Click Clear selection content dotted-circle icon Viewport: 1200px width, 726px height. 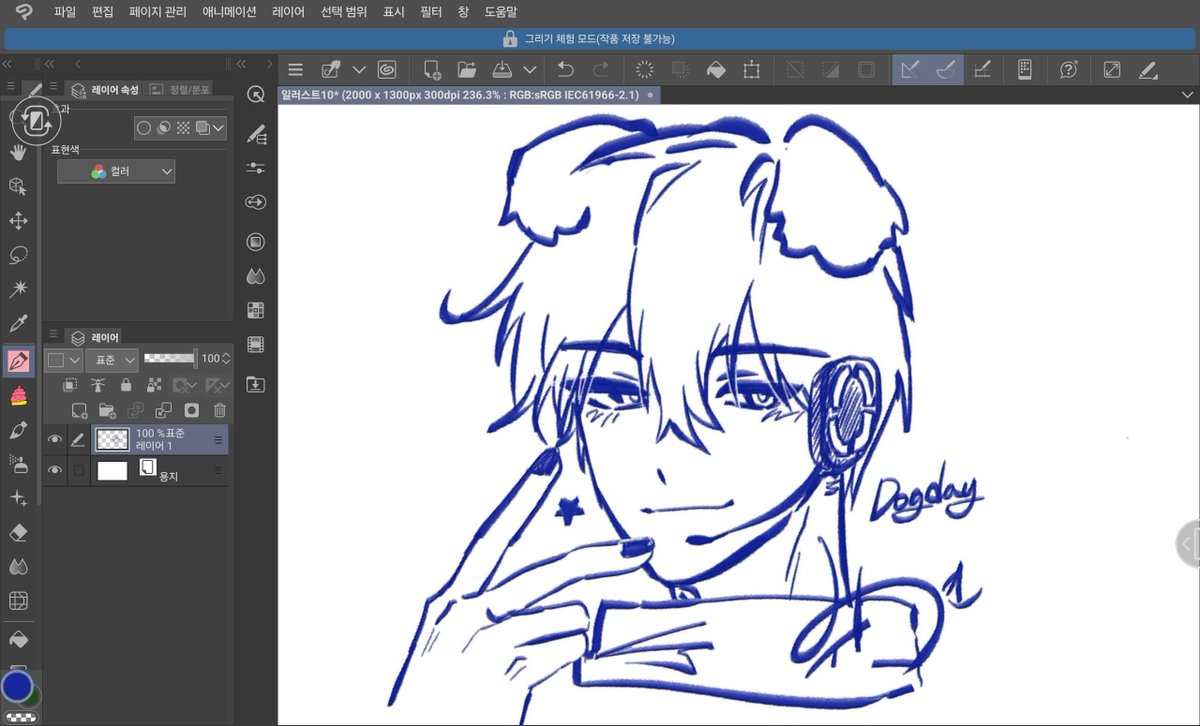click(x=645, y=70)
